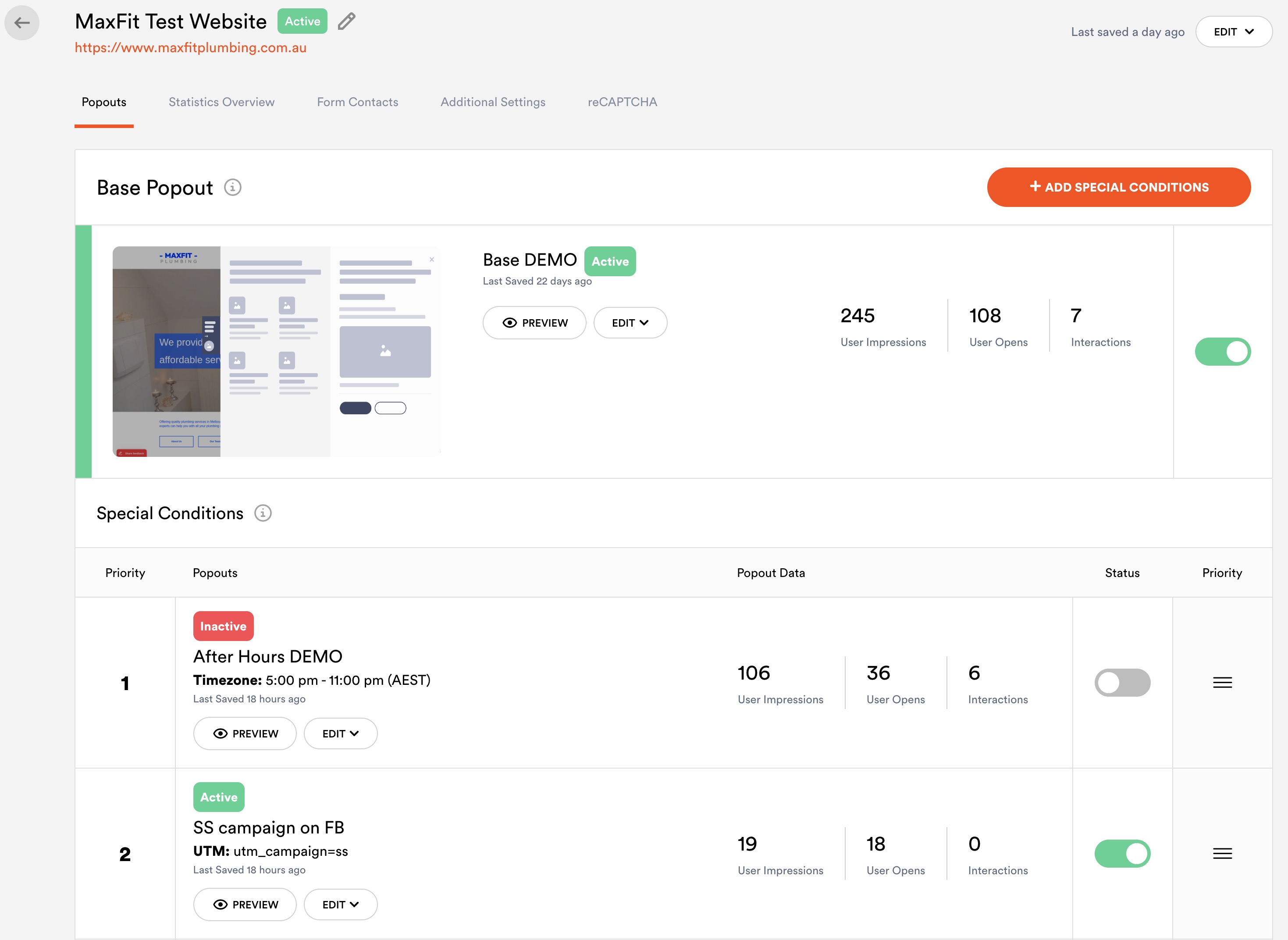Click the Active badge next to Base DEMO
Image resolution: width=1288 pixels, height=940 pixels.
pyautogui.click(x=610, y=261)
